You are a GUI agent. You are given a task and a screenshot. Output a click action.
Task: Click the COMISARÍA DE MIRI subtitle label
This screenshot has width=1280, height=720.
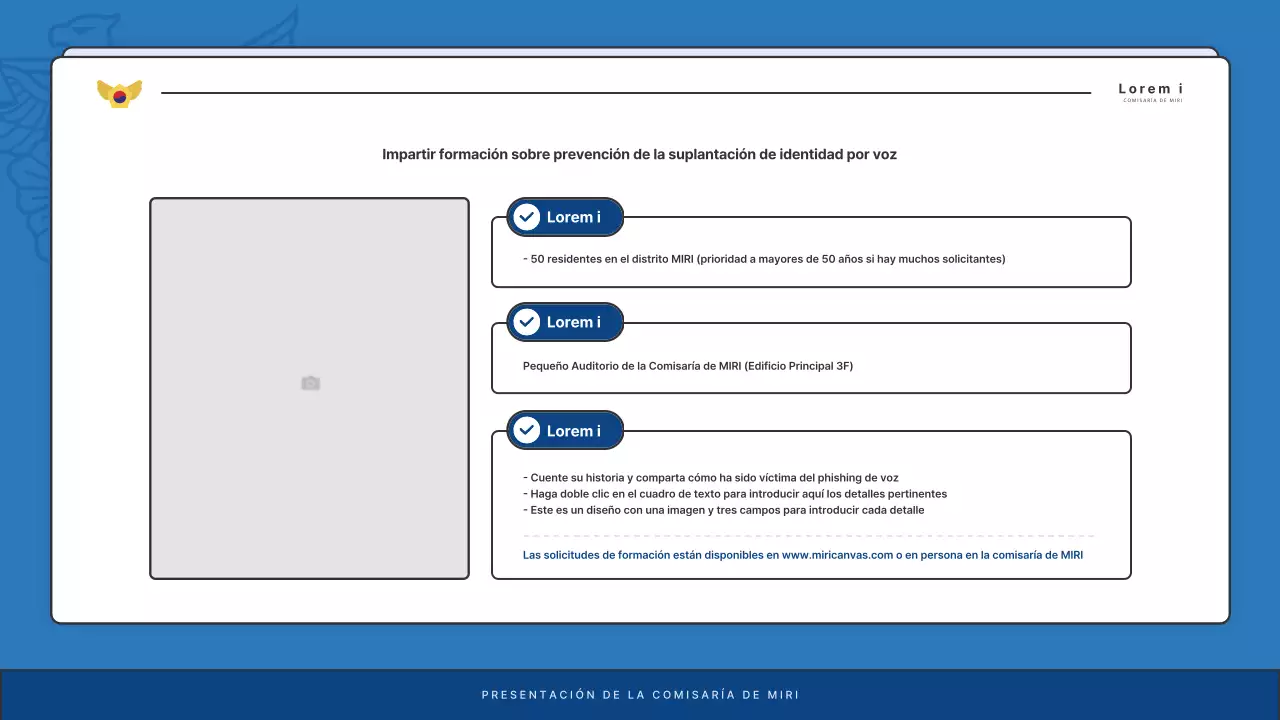[1151, 101]
